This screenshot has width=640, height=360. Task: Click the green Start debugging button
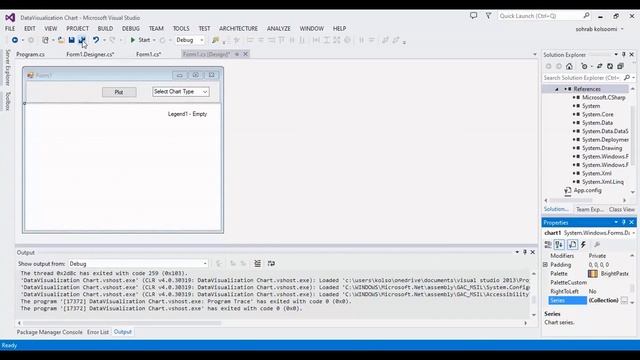click(x=140, y=40)
